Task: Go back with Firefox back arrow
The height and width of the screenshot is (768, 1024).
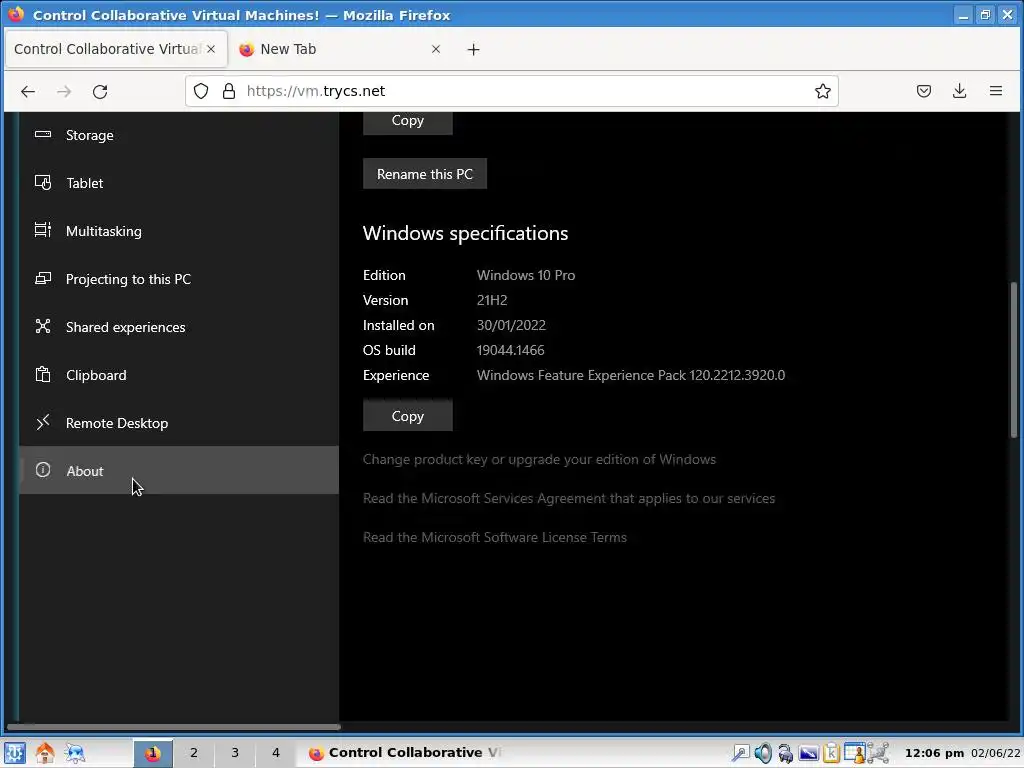Action: [28, 91]
